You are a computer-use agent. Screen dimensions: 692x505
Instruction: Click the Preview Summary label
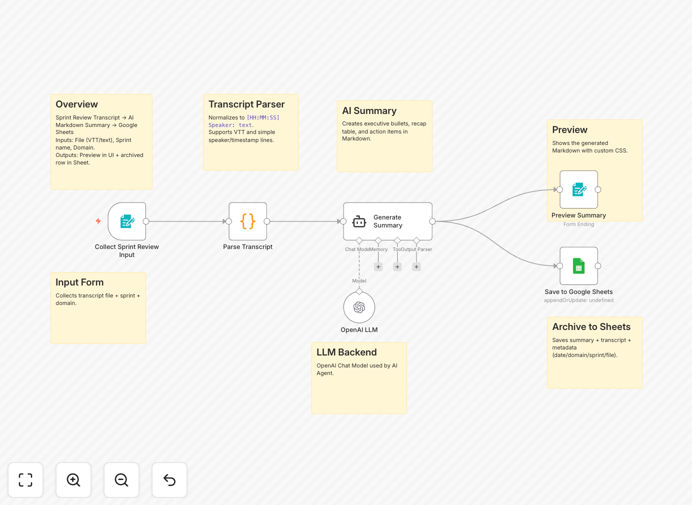click(579, 215)
